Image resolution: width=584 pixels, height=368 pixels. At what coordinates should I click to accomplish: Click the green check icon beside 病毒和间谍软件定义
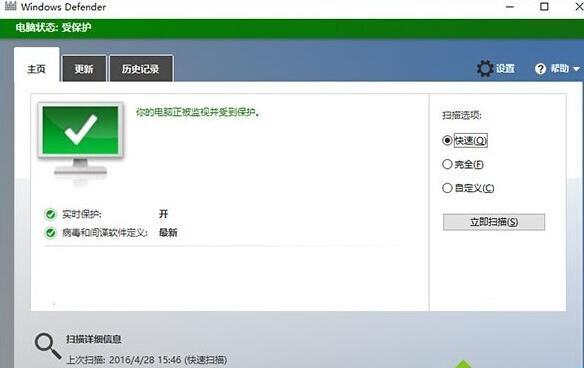pyautogui.click(x=50, y=233)
